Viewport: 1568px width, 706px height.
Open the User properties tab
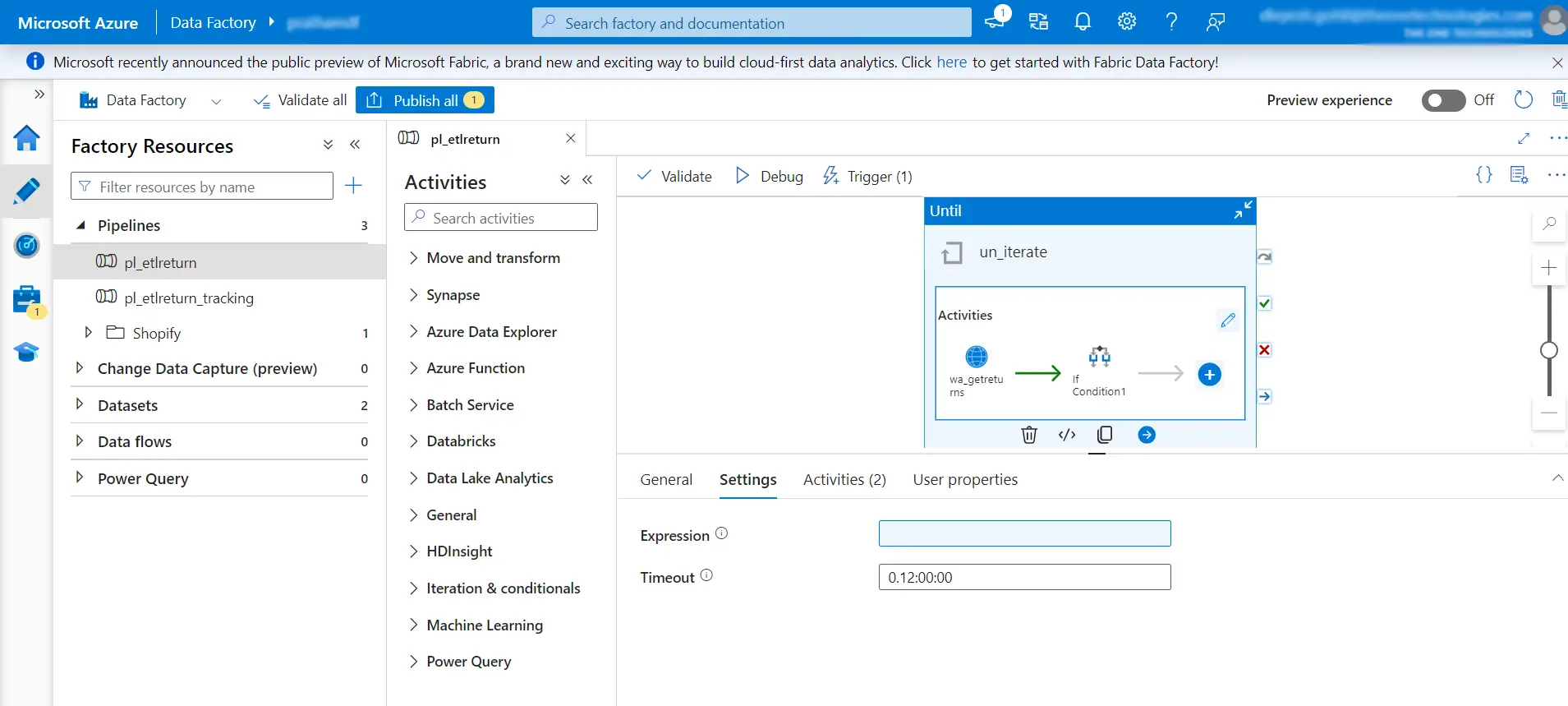(x=965, y=479)
